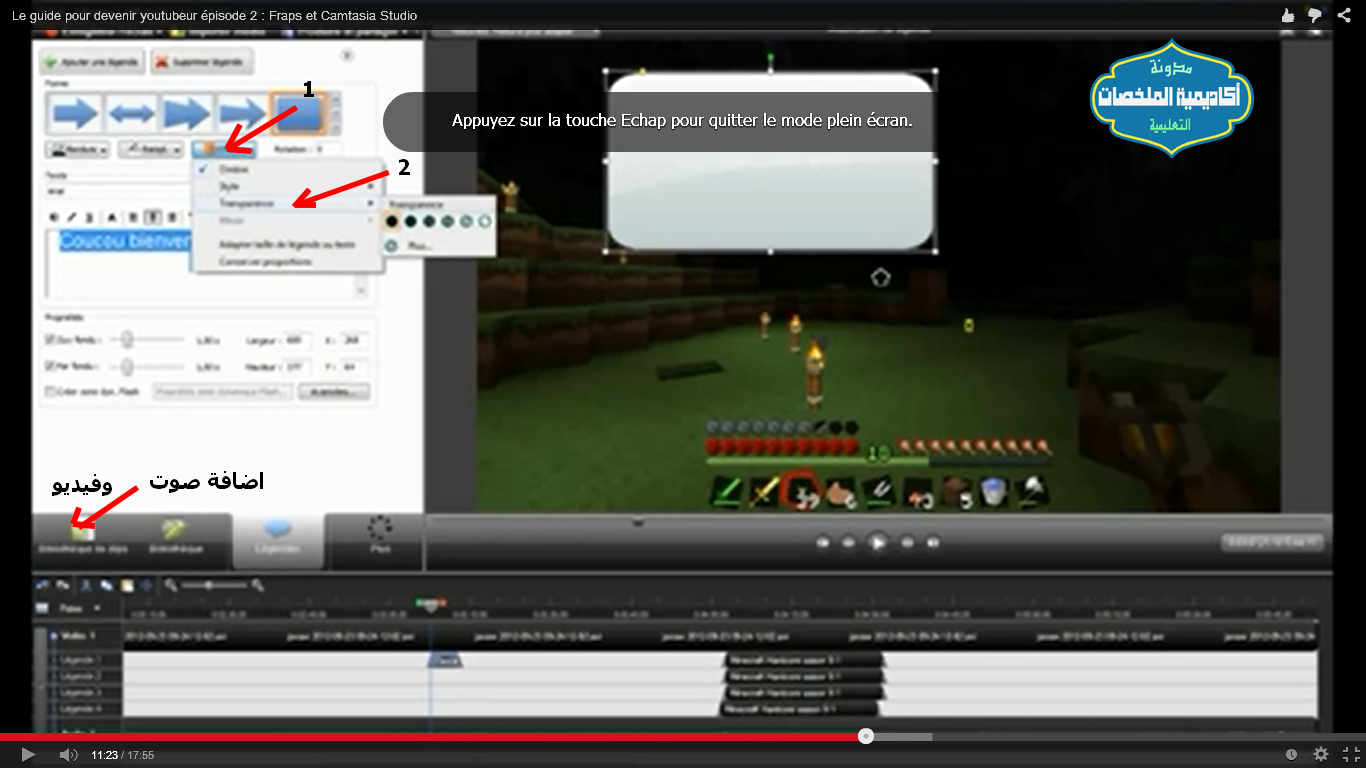The image size is (1366, 768).
Task: Like the video with thumbs-up icon
Action: 1287,15
